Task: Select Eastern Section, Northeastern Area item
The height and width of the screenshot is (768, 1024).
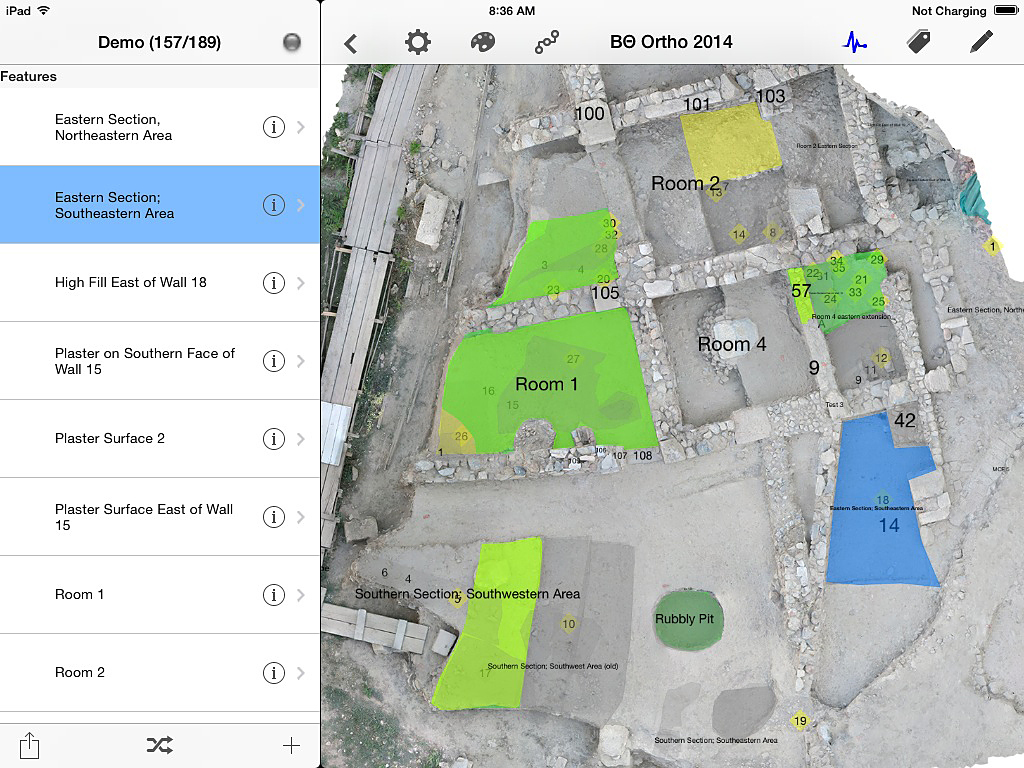Action: [x=140, y=127]
